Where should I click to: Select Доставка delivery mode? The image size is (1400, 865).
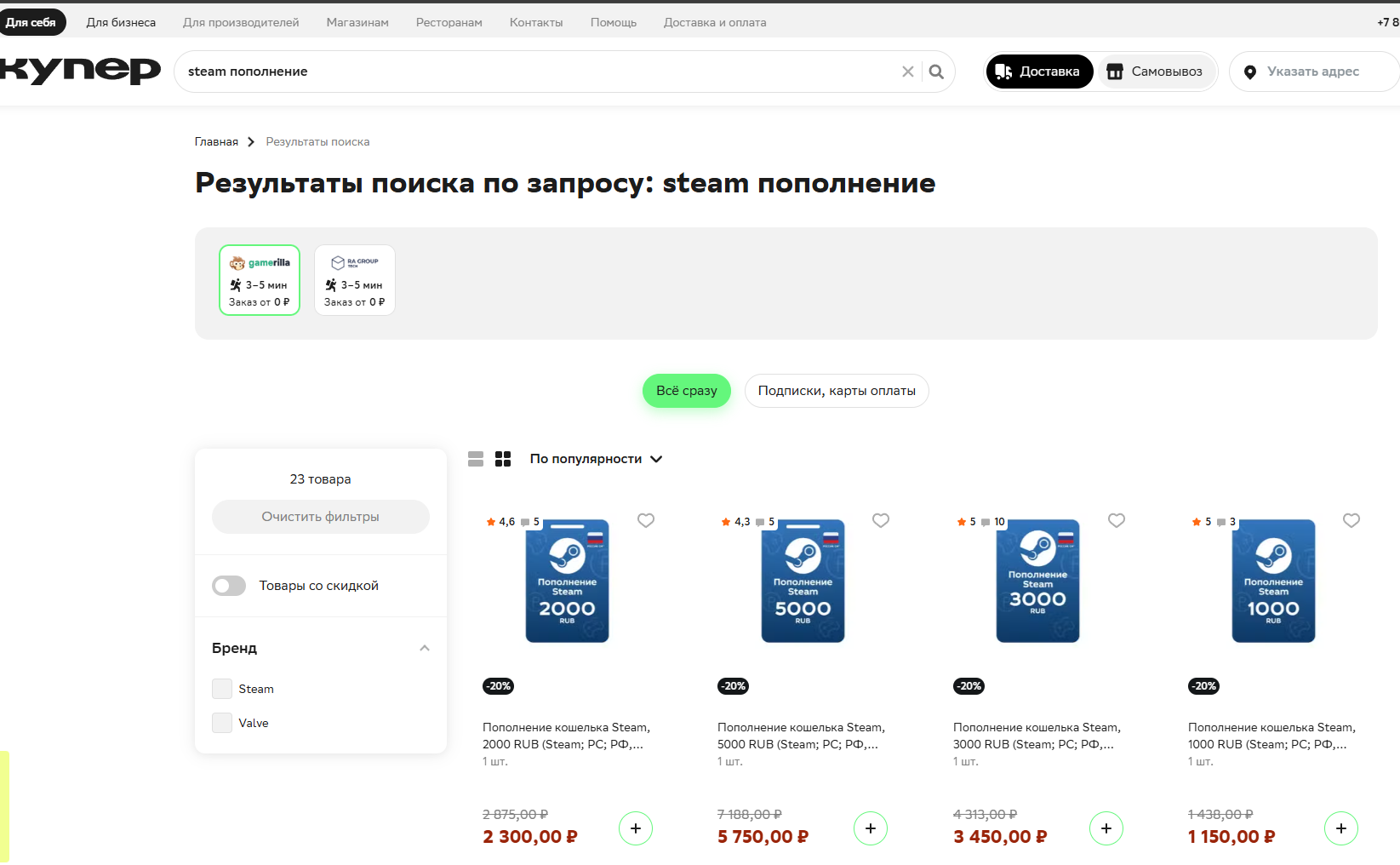[x=1040, y=72]
